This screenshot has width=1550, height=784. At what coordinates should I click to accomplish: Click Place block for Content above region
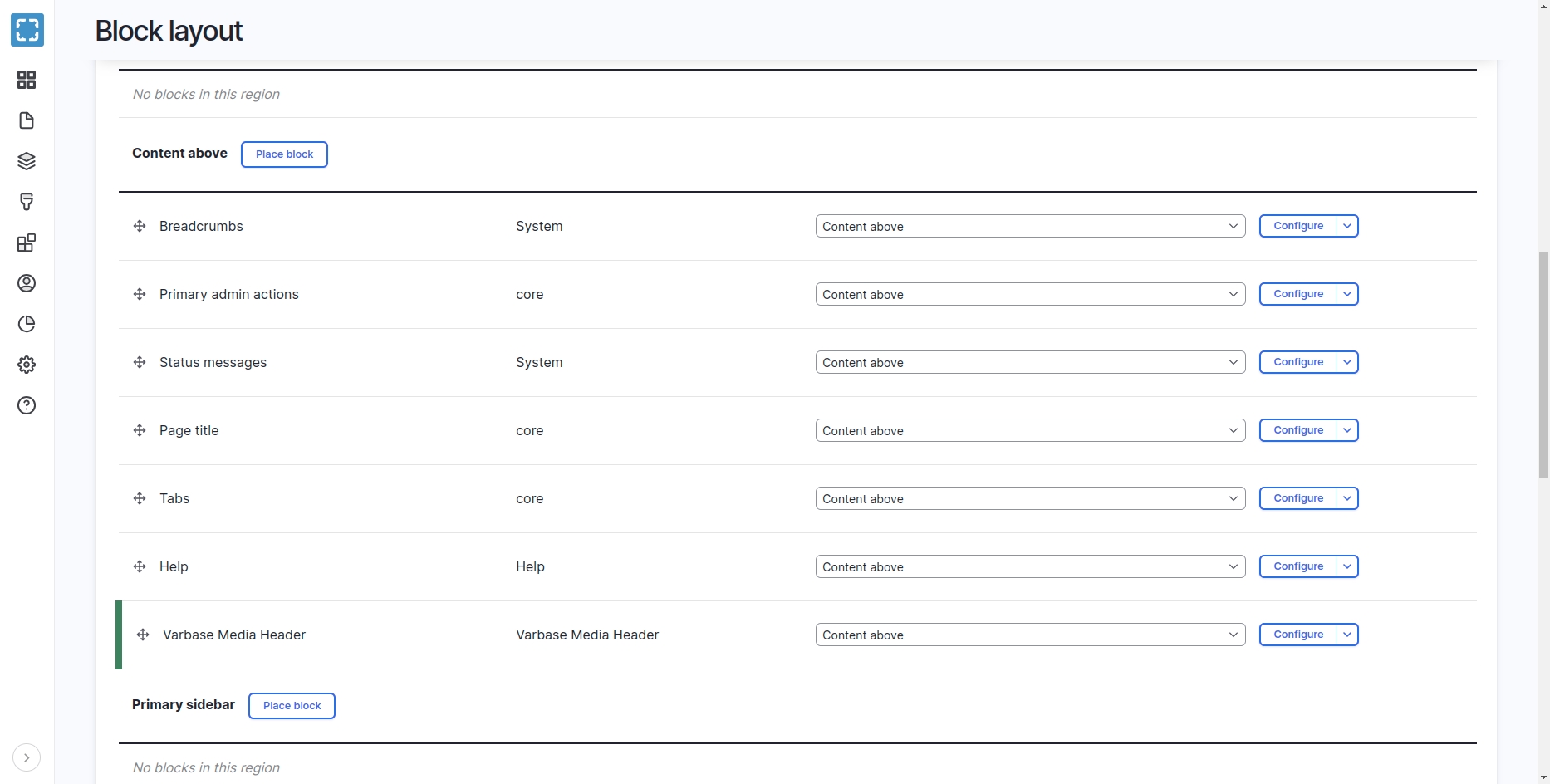(x=284, y=154)
